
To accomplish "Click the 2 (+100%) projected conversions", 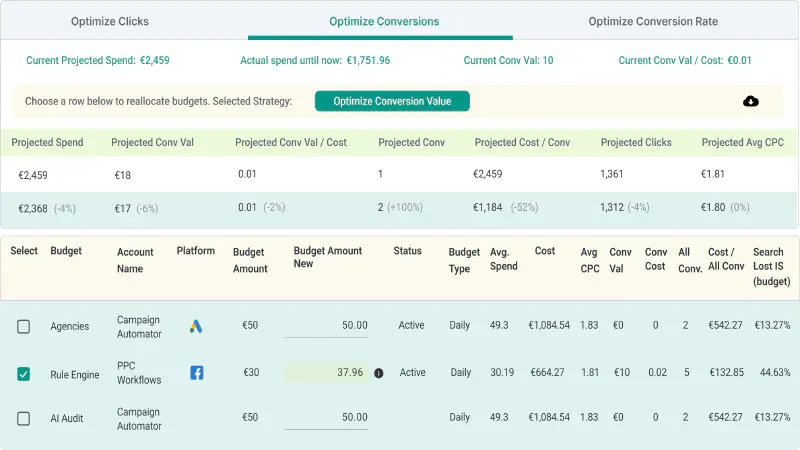I will [400, 208].
